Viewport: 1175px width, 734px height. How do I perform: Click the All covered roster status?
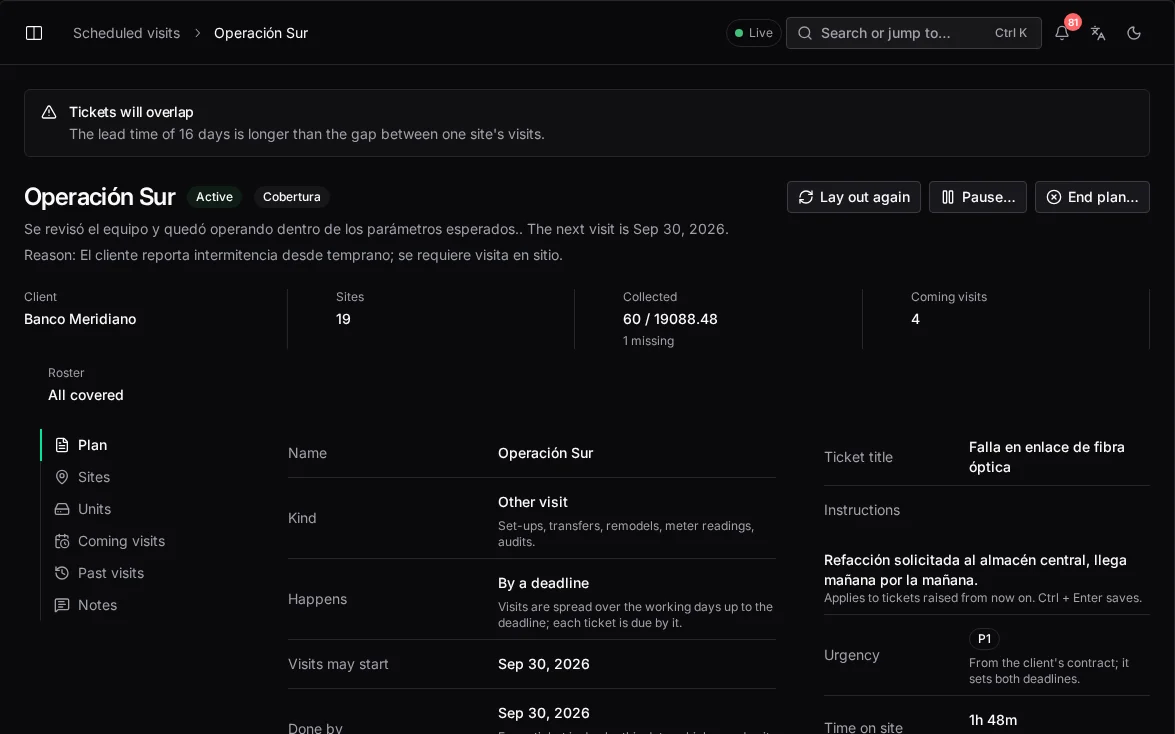point(85,395)
